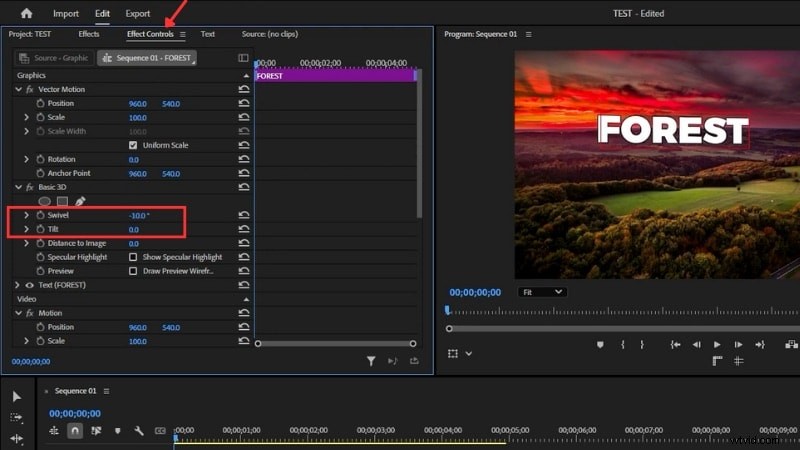Expand the Vector Motion Rotation property
The width and height of the screenshot is (800, 450).
(27, 159)
